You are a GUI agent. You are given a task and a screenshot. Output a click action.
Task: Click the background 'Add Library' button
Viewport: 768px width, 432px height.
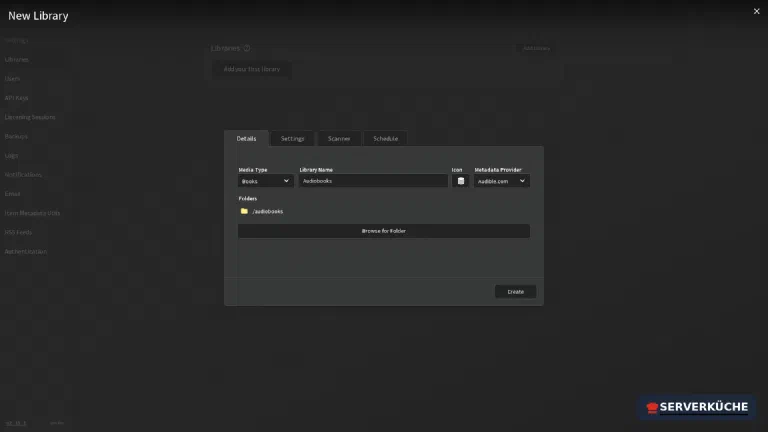pos(535,48)
